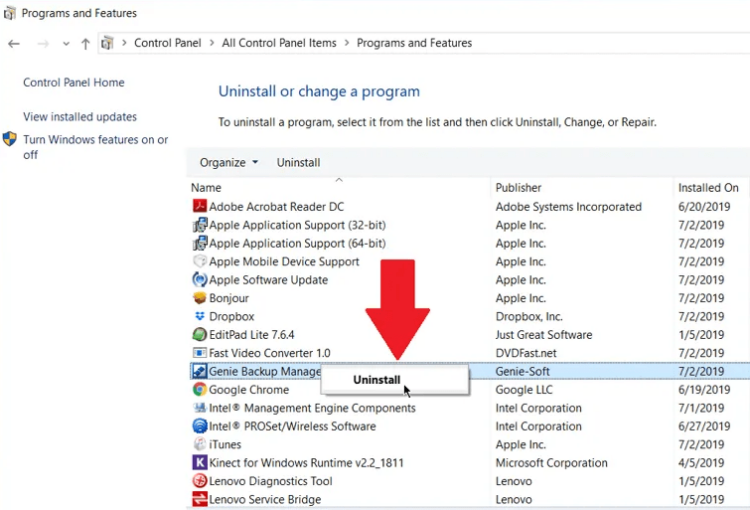Viewport: 750px width, 510px height.
Task: Click the Uninstall toolbar button
Action: 298,163
